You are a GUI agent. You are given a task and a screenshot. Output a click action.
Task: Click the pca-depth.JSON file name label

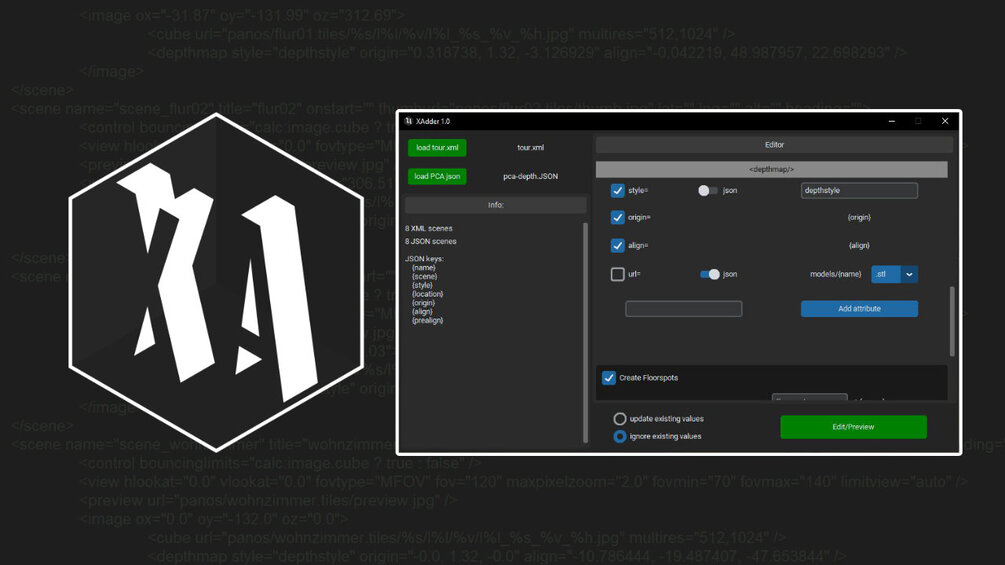click(531, 176)
